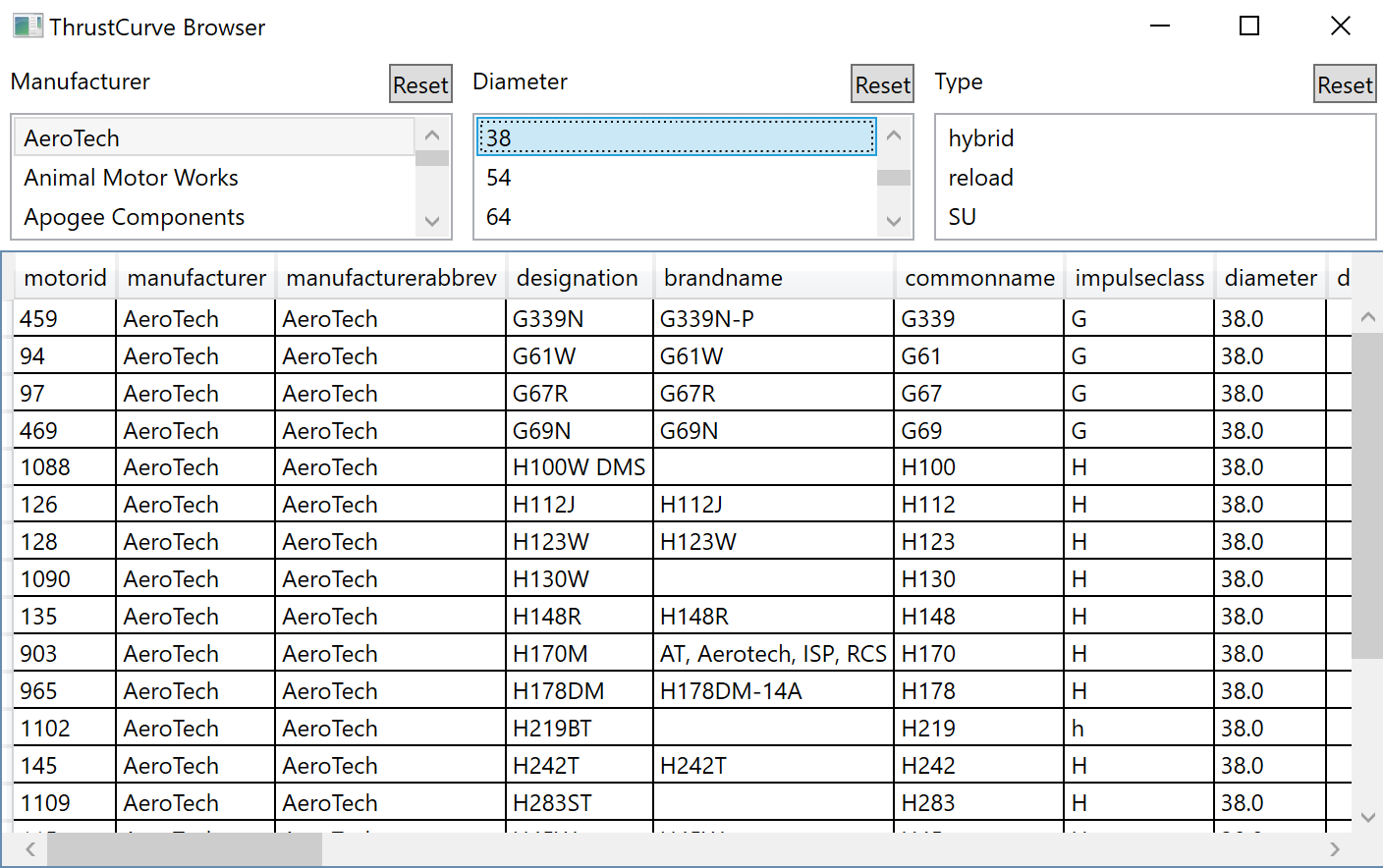Select the H283ST designation cell

pos(579,803)
